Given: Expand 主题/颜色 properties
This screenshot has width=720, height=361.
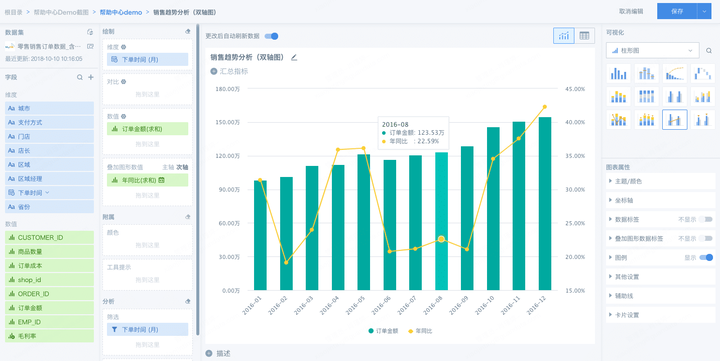Looking at the screenshot, I should click(x=660, y=181).
